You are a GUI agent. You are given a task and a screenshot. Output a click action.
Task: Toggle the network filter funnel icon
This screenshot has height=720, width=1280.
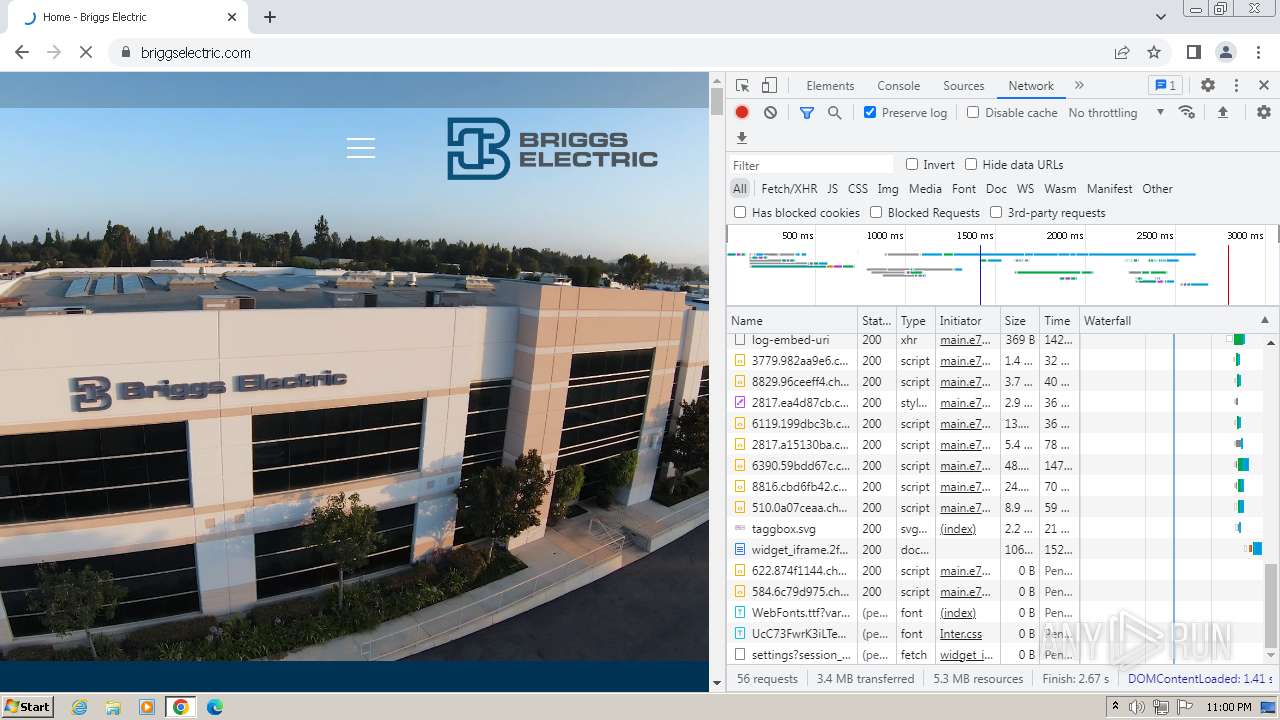click(807, 113)
